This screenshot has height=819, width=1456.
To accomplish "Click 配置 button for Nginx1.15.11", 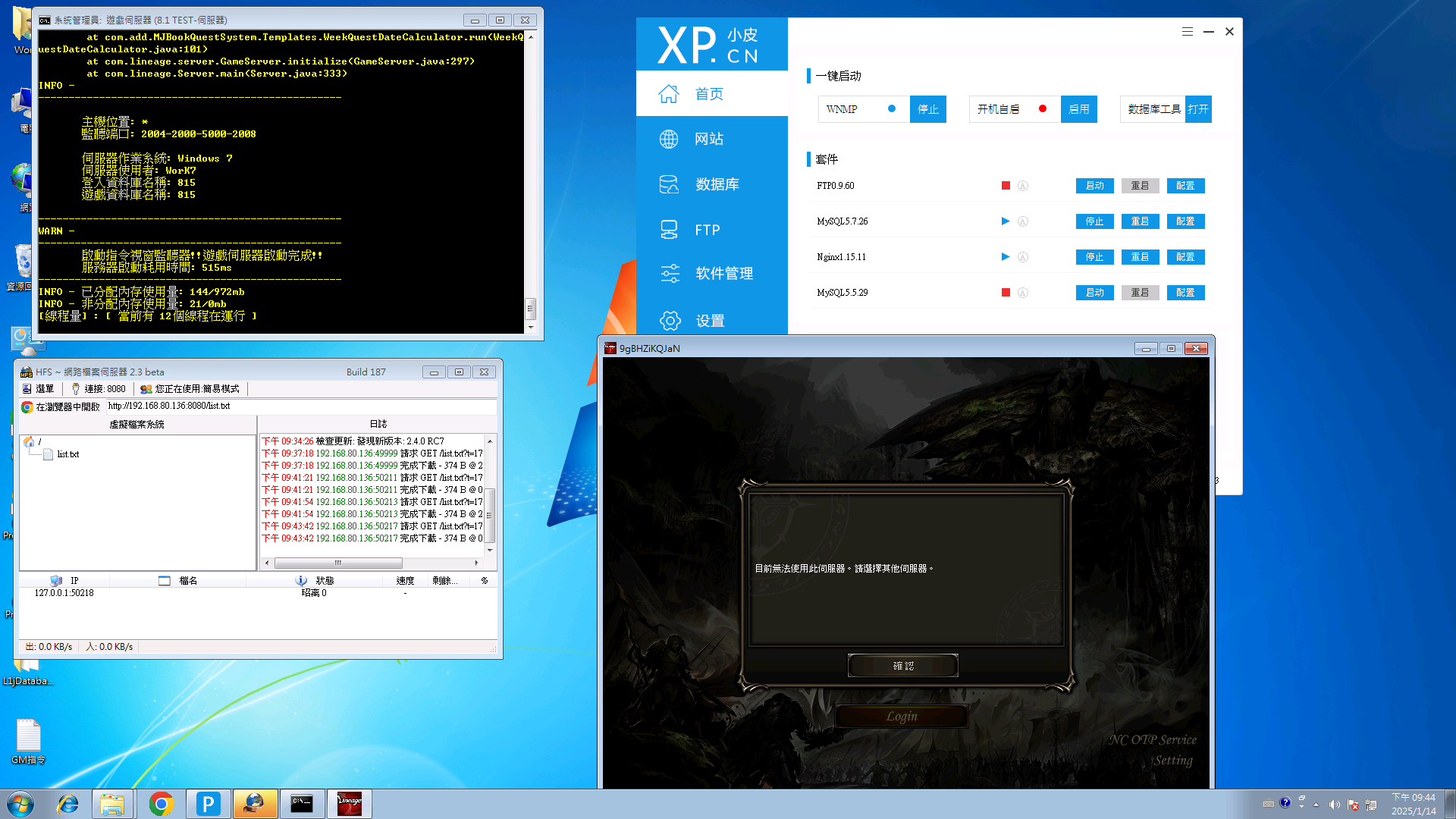I will tap(1186, 257).
